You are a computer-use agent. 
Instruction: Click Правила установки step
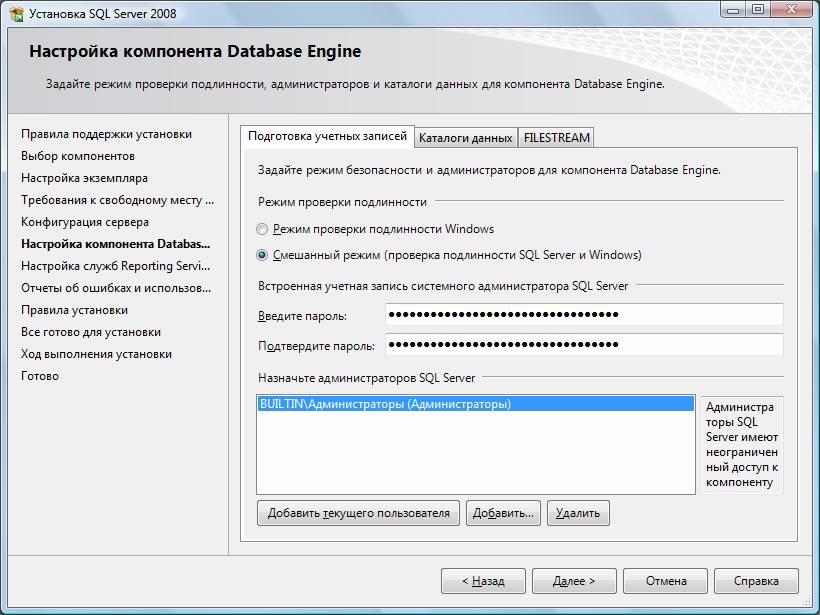click(74, 310)
